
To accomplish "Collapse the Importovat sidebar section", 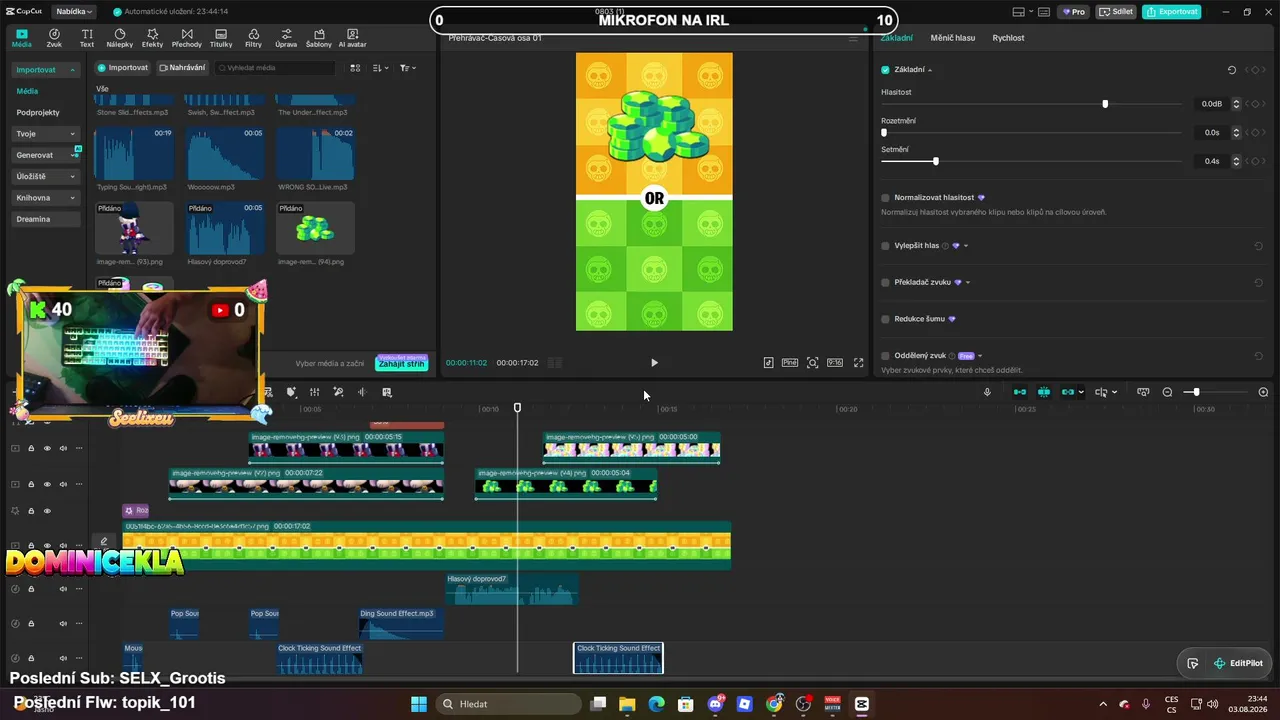I will 72,70.
